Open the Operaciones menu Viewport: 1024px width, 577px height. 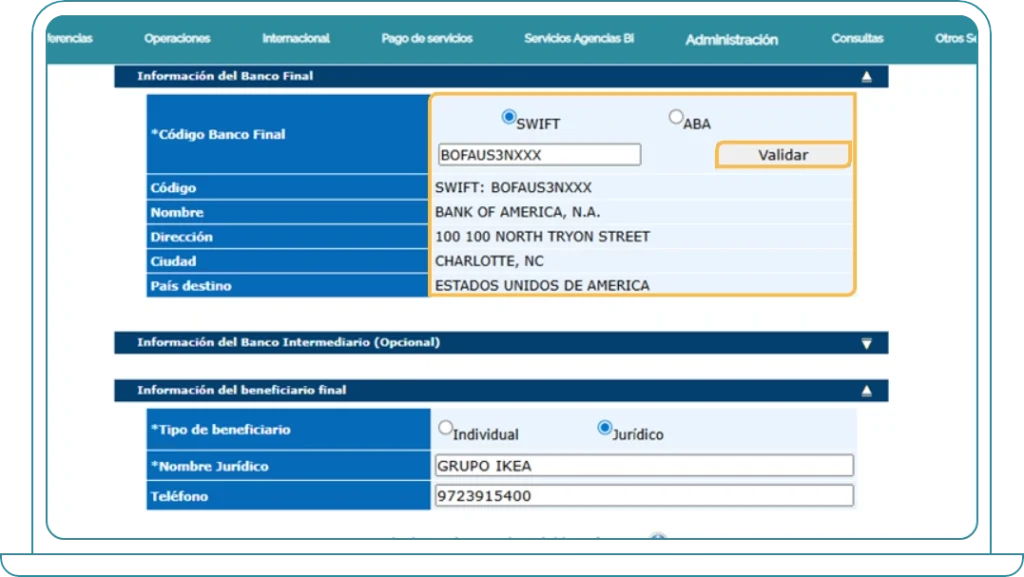pos(176,38)
